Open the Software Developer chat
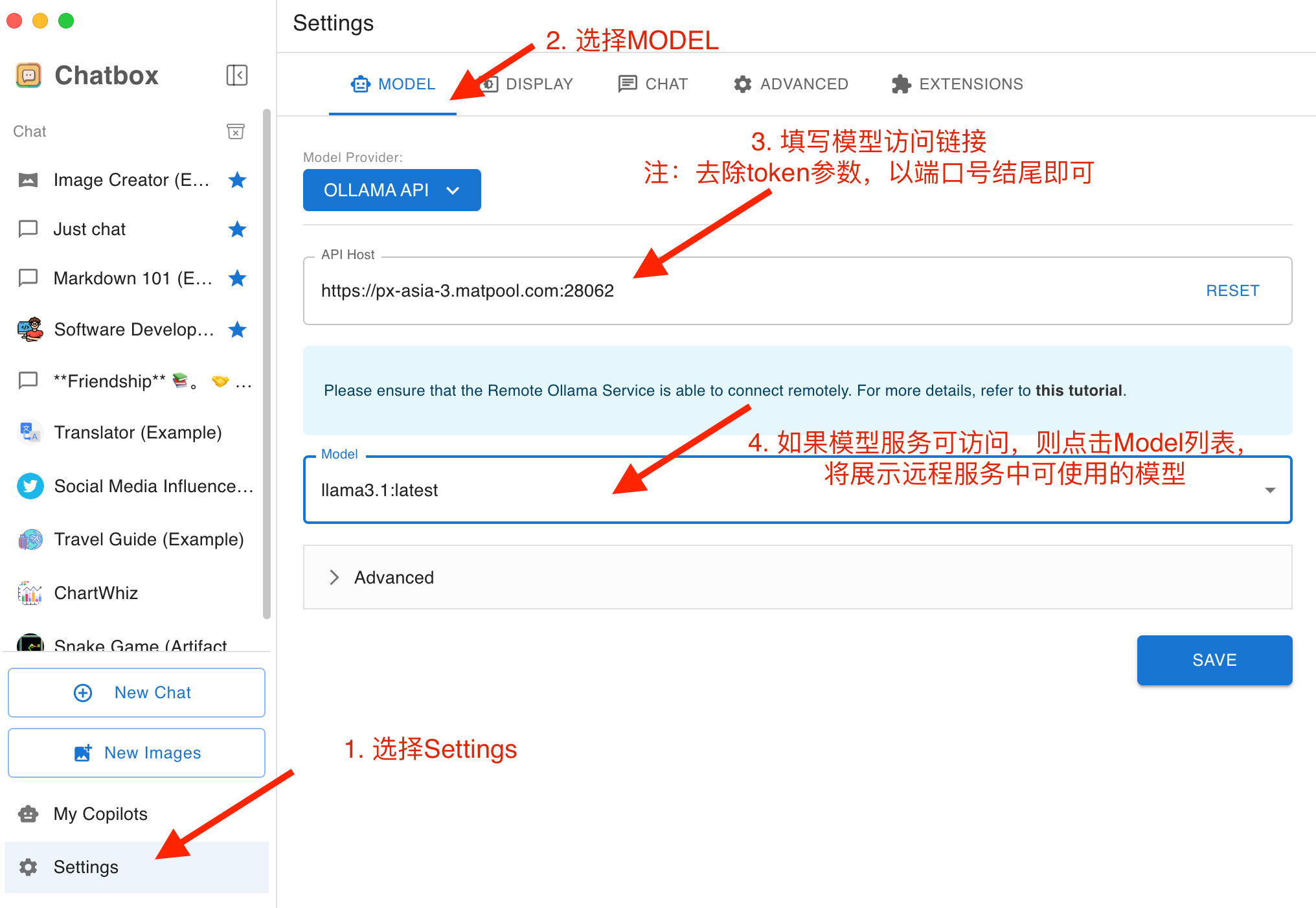 (133, 330)
